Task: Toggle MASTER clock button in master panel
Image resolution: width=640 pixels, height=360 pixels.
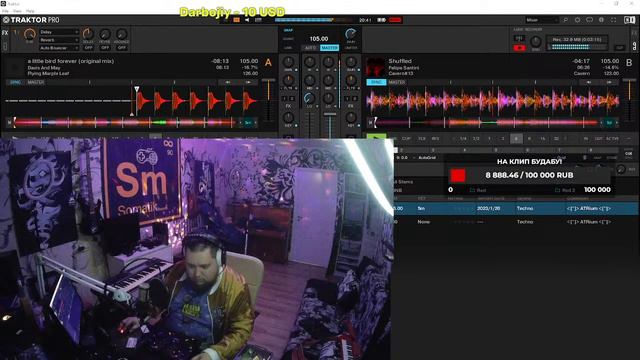Action: pos(329,48)
